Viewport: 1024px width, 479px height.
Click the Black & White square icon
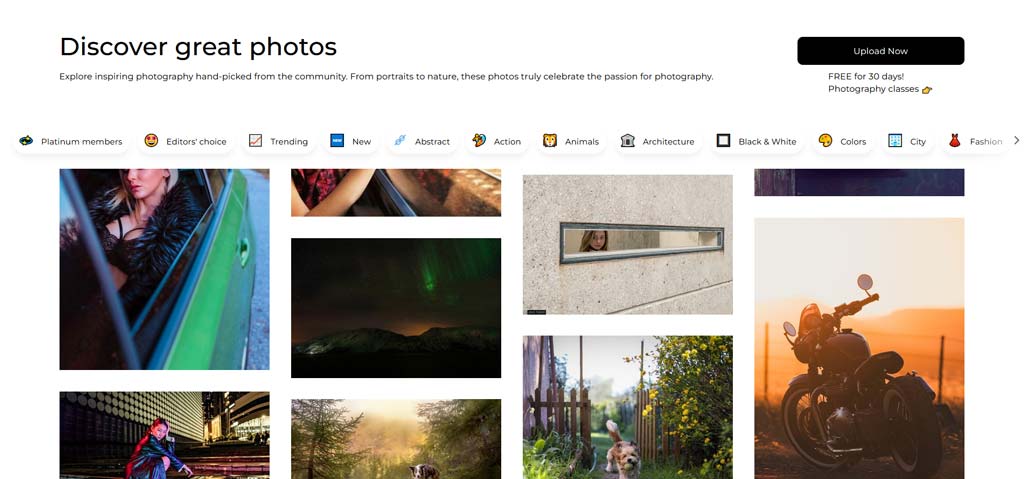723,140
